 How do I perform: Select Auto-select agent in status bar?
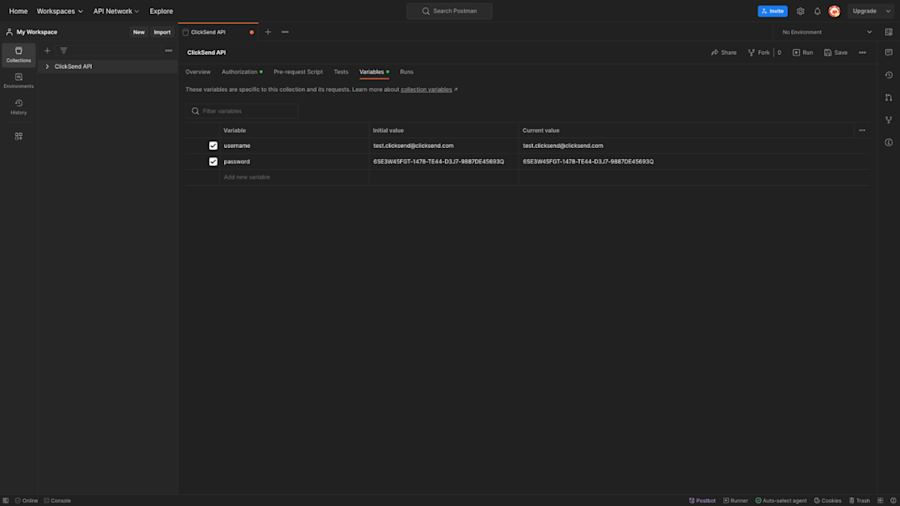point(781,500)
